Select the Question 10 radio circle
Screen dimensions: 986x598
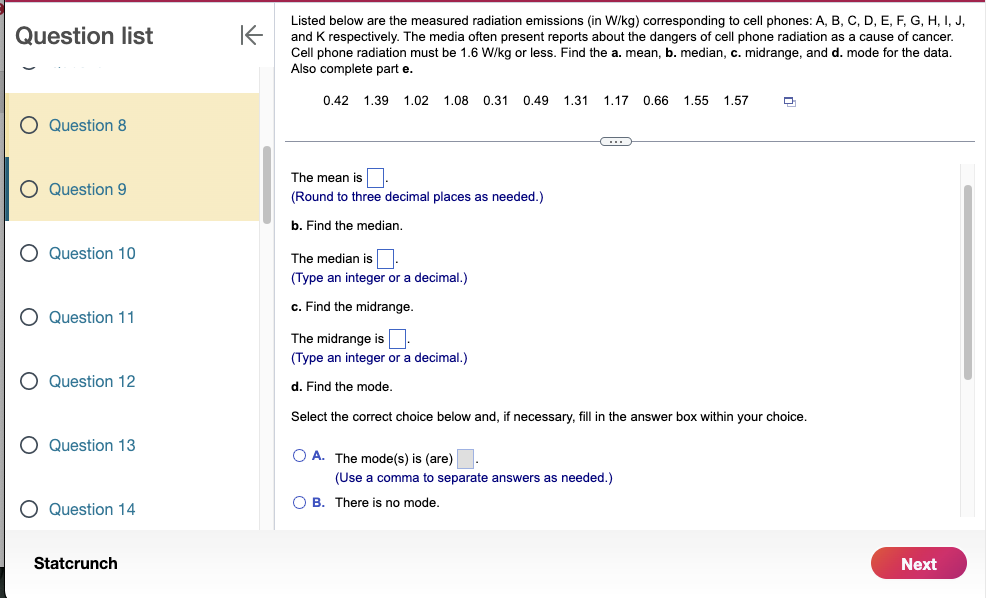point(29,253)
